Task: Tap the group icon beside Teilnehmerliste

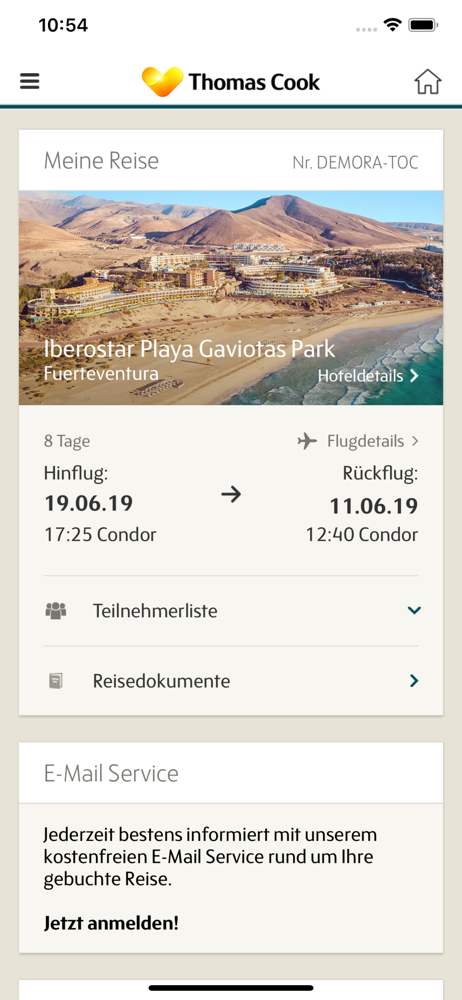Action: pos(56,611)
